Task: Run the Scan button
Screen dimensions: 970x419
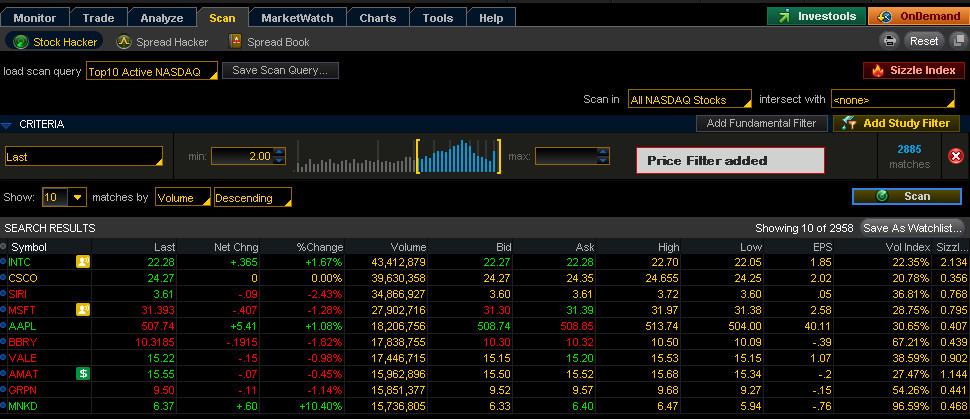Action: pyautogui.click(x=906, y=196)
